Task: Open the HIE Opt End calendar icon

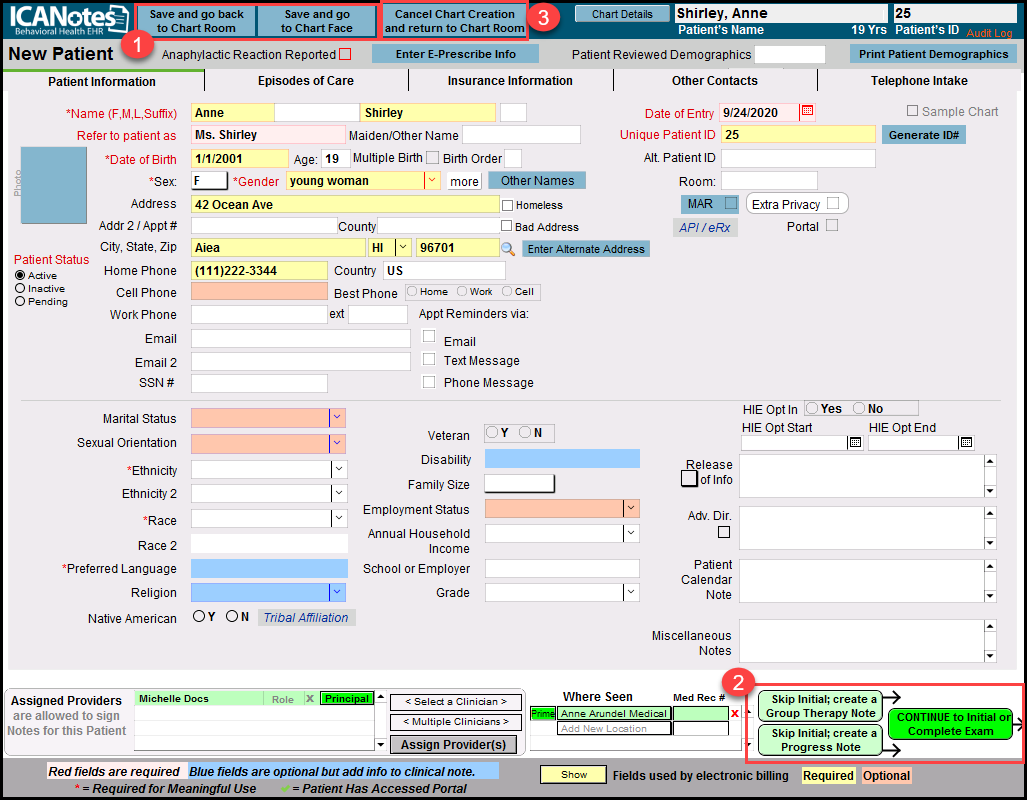Action: pyautogui.click(x=966, y=443)
